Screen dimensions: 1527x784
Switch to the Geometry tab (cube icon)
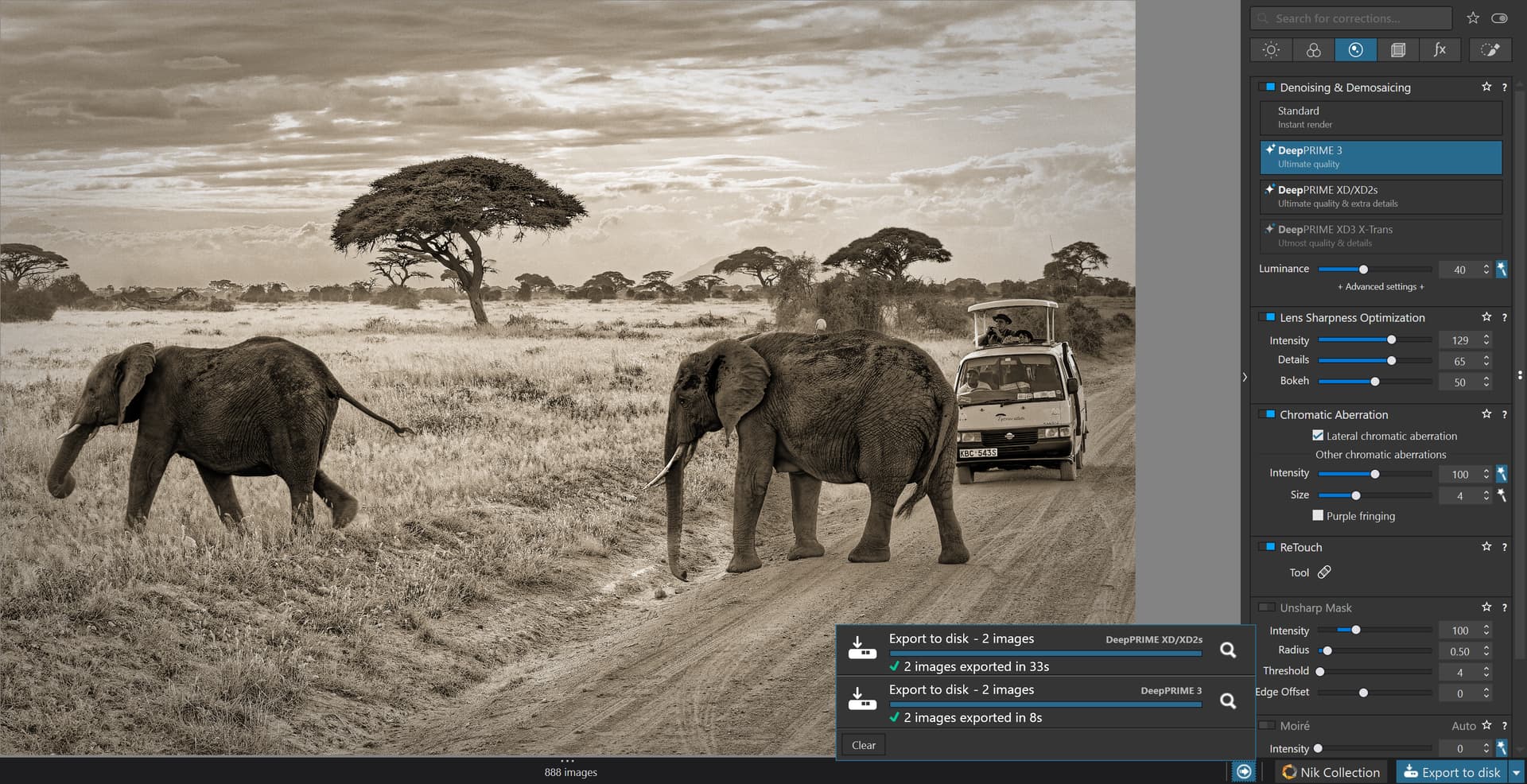[x=1397, y=50]
